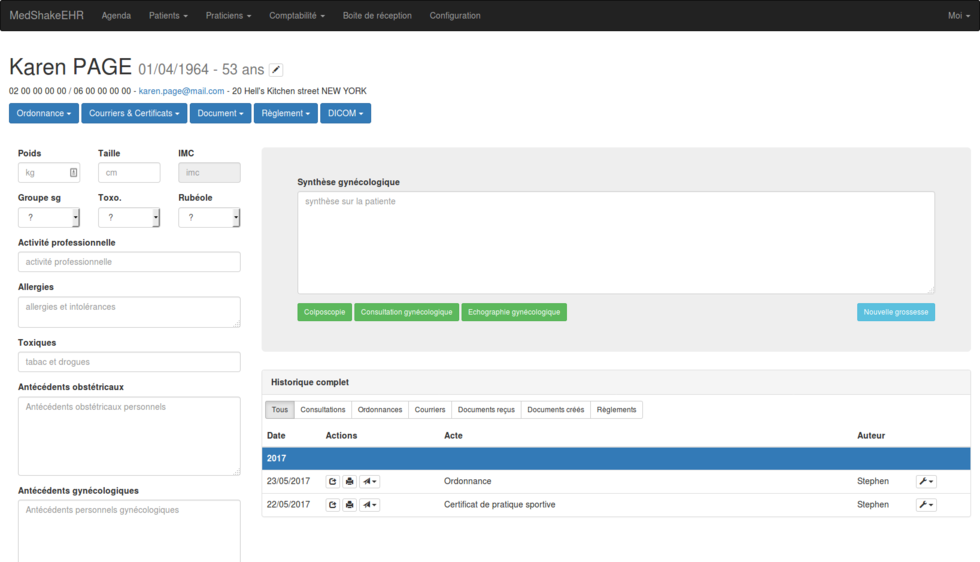Screen dimensions: 980x562
Task: Open send menu for the Ordonnance row
Action: 369,482
